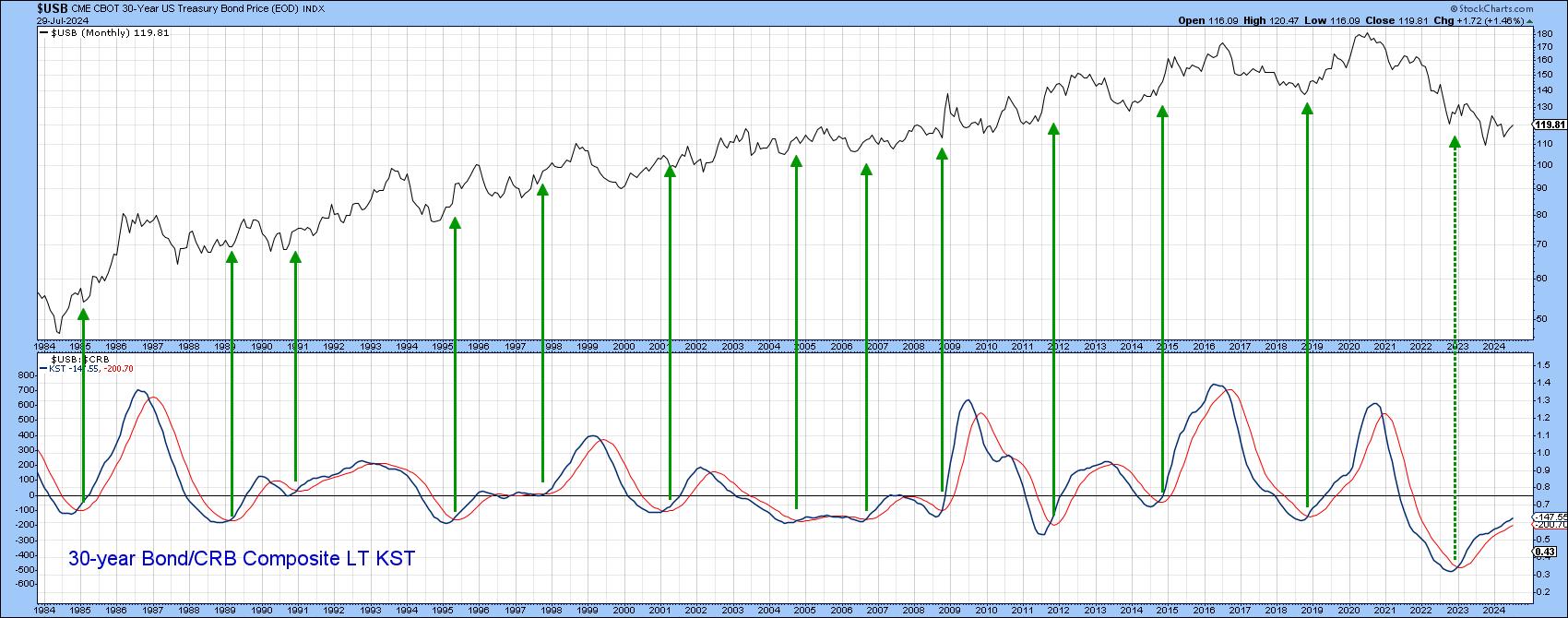Image resolution: width=1568 pixels, height=618 pixels.
Task: Click the red -200.70 value in the KST legend
Action: [118, 369]
